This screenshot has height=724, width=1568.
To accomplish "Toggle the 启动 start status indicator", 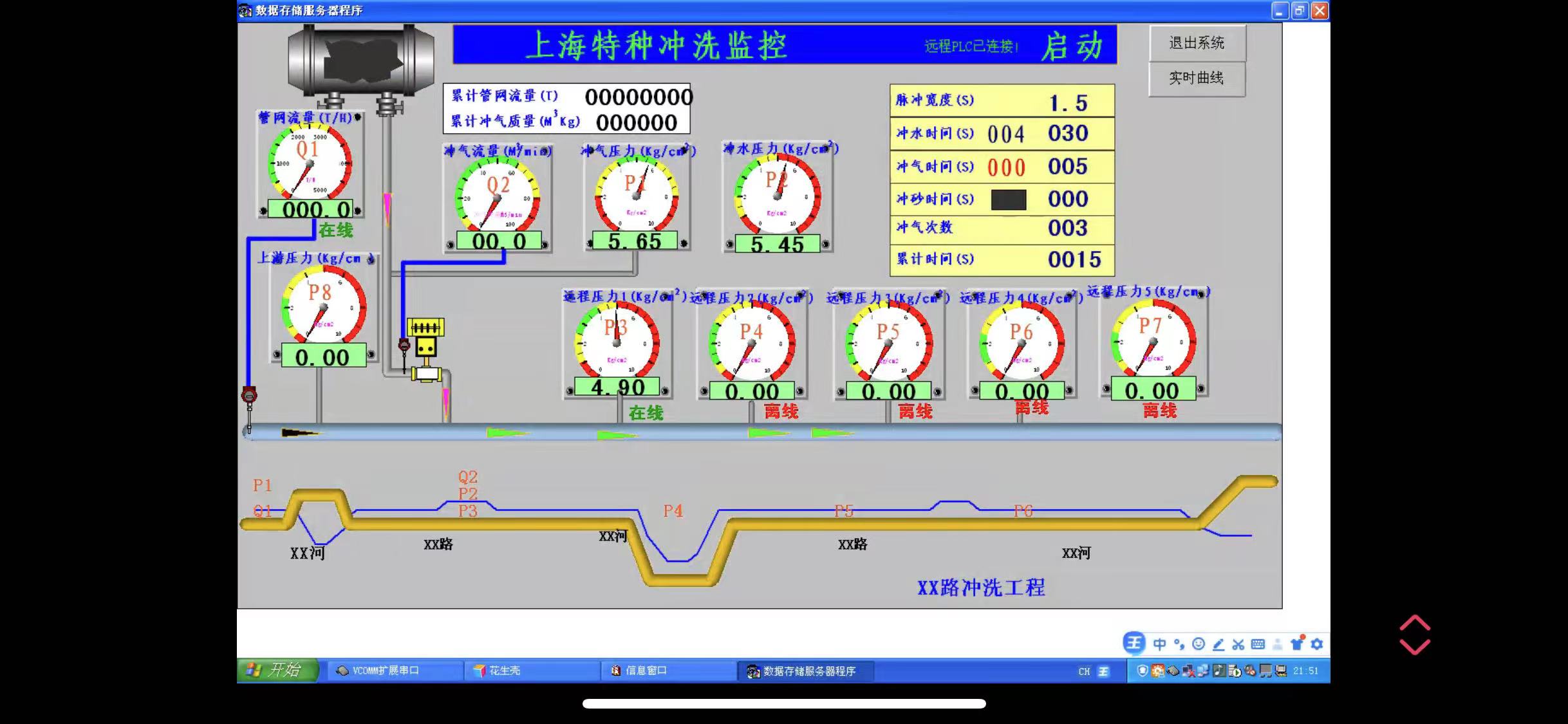I will pos(1072,46).
